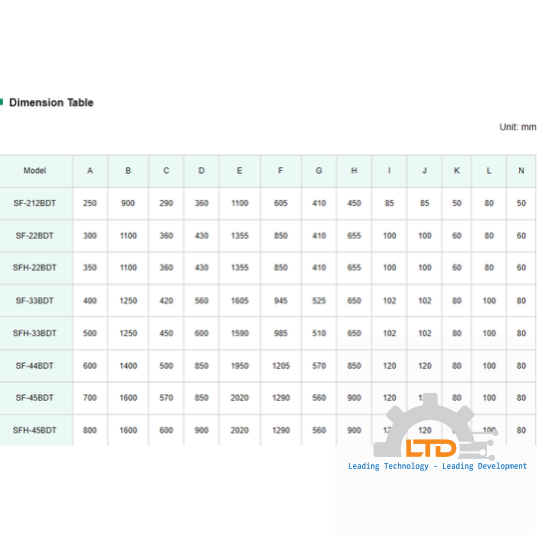Select column header "I"
This screenshot has height=540, width=540.
[x=390, y=170]
